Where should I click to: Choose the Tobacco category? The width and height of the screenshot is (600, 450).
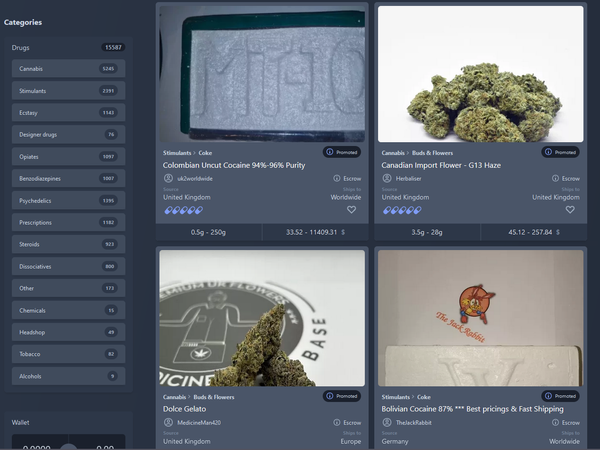[x=68, y=354]
